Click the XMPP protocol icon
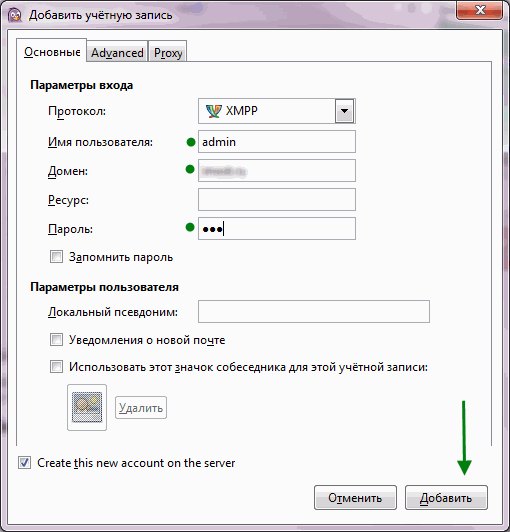The height and width of the screenshot is (532, 510). tap(213, 111)
